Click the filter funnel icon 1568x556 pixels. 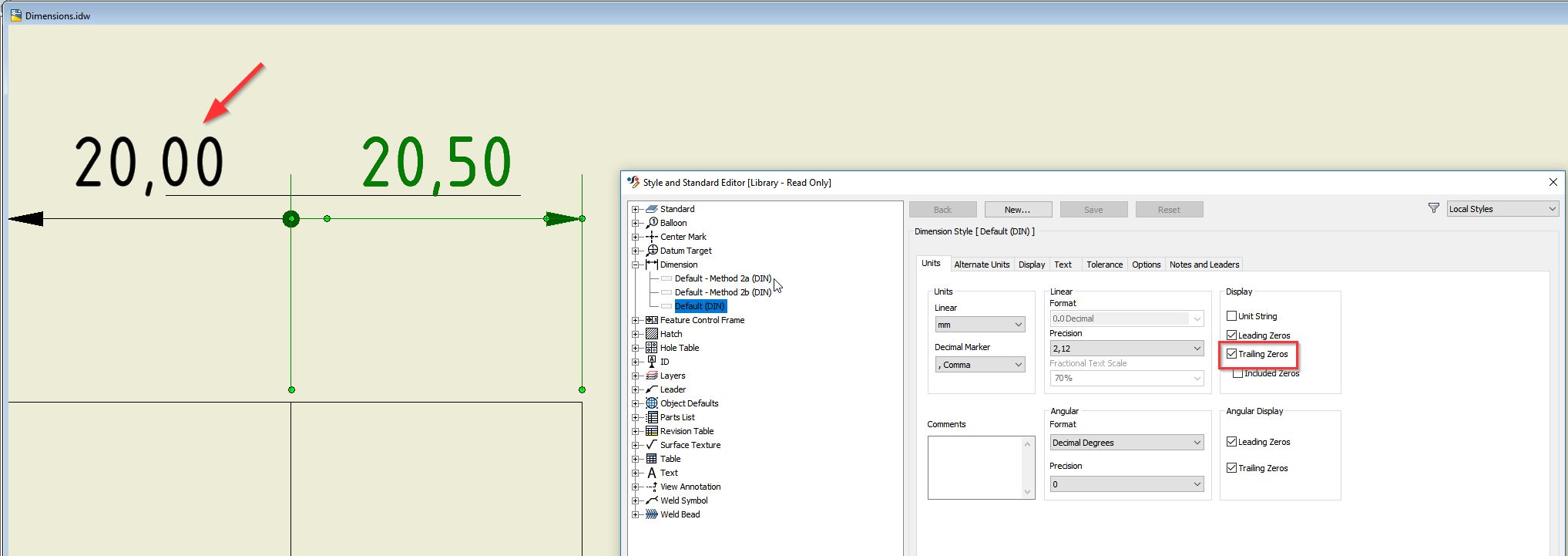click(x=1433, y=208)
